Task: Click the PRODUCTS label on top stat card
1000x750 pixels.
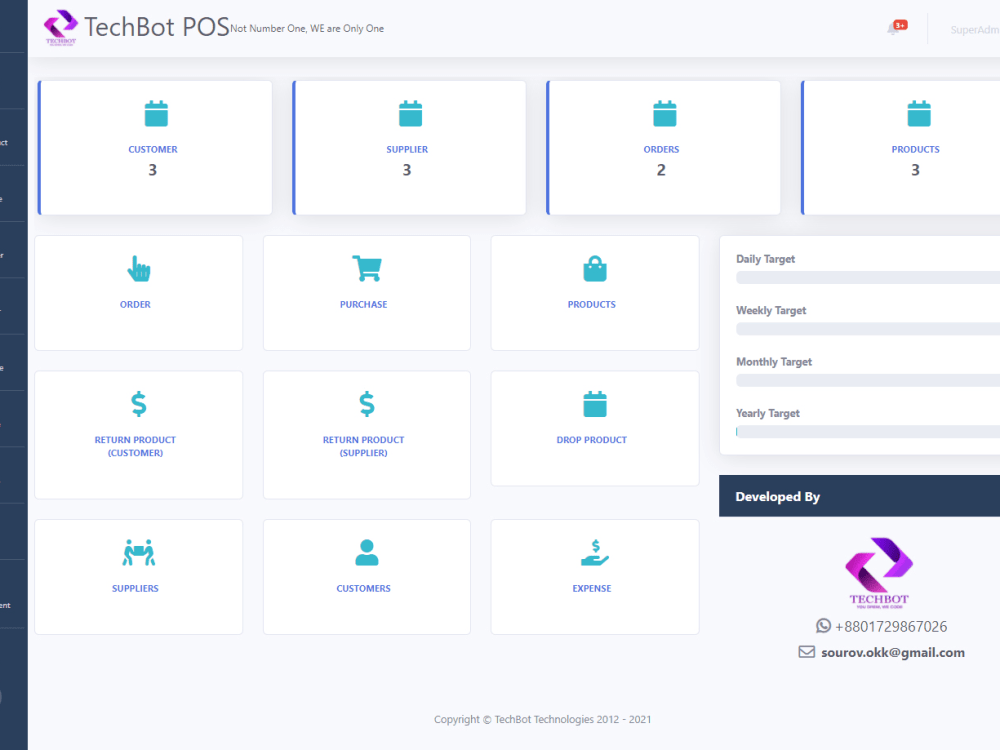Action: tap(916, 149)
